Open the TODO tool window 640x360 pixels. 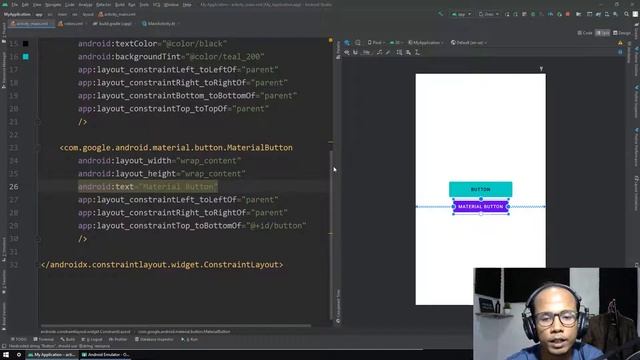19,339
